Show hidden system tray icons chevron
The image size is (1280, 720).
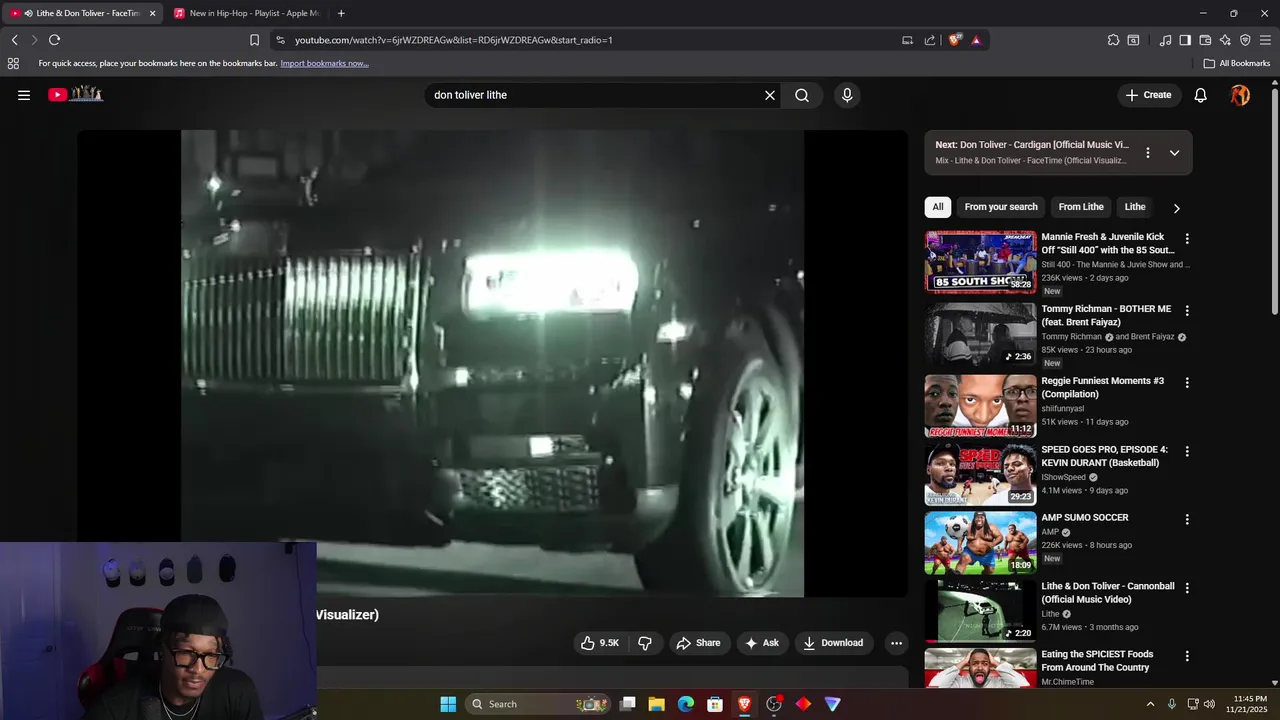coord(1150,704)
